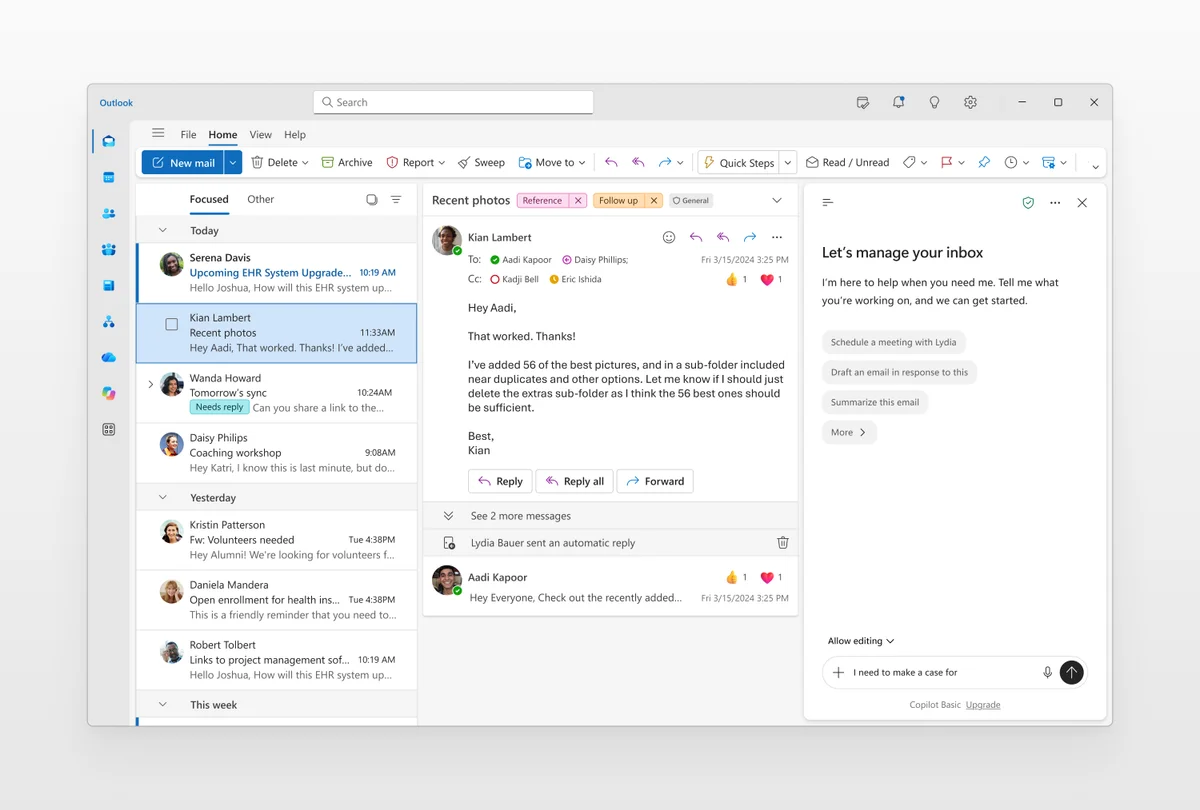Delete Lydia Bauer automatic reply trash icon
Screen dimensions: 1200x810
point(783,543)
